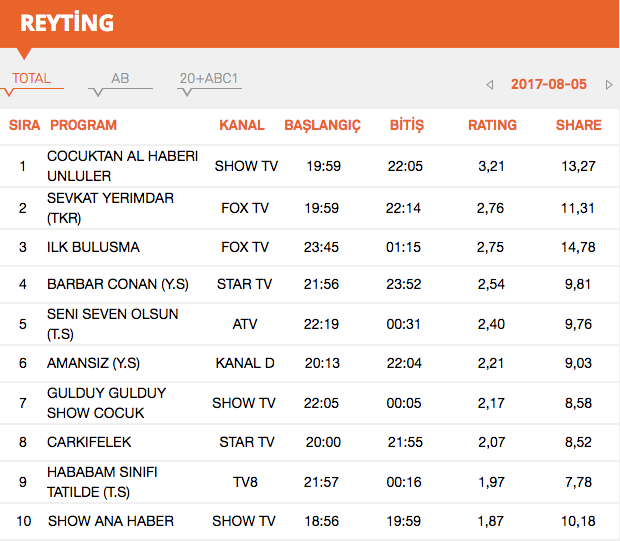
Task: Select the ILK BULUSMA program row
Action: click(93, 247)
